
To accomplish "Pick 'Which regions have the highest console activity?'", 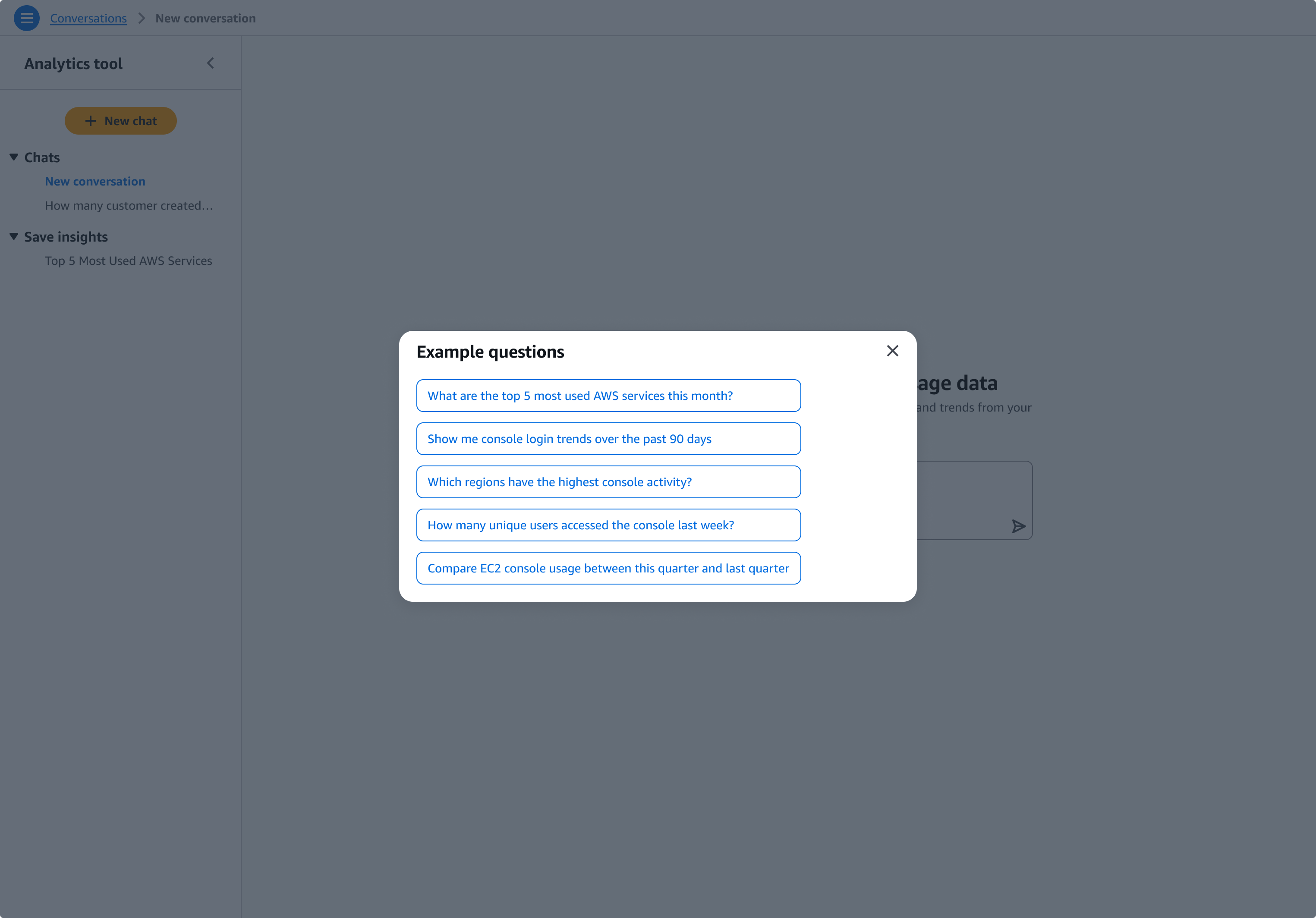I will pos(608,482).
